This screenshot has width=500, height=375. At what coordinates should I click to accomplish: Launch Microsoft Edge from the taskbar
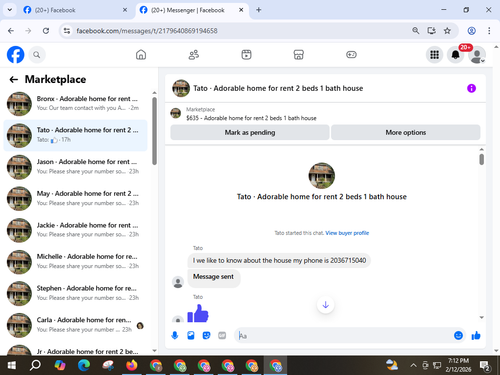[x=84, y=365]
